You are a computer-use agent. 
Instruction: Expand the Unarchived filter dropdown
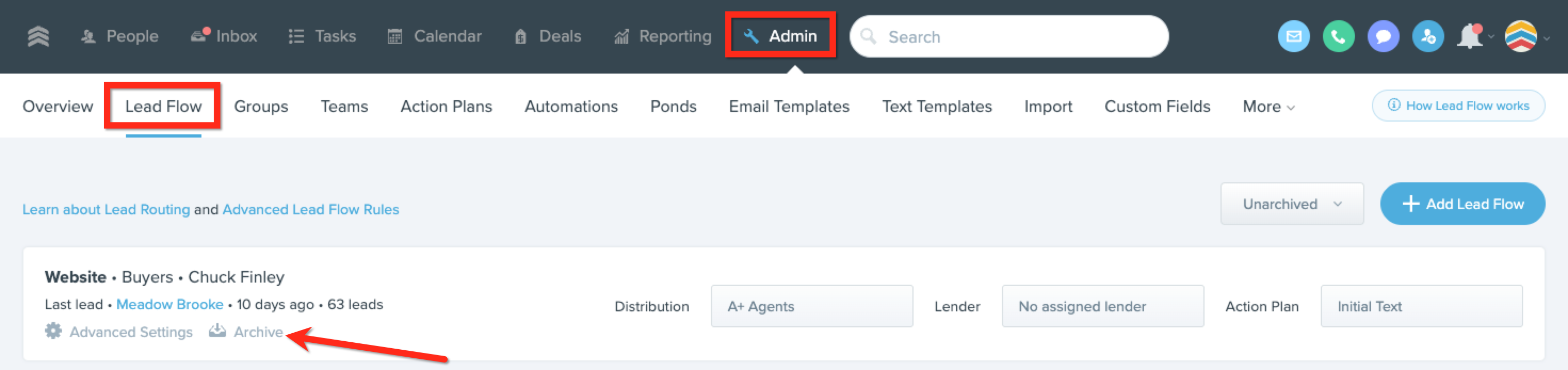pyautogui.click(x=1291, y=204)
